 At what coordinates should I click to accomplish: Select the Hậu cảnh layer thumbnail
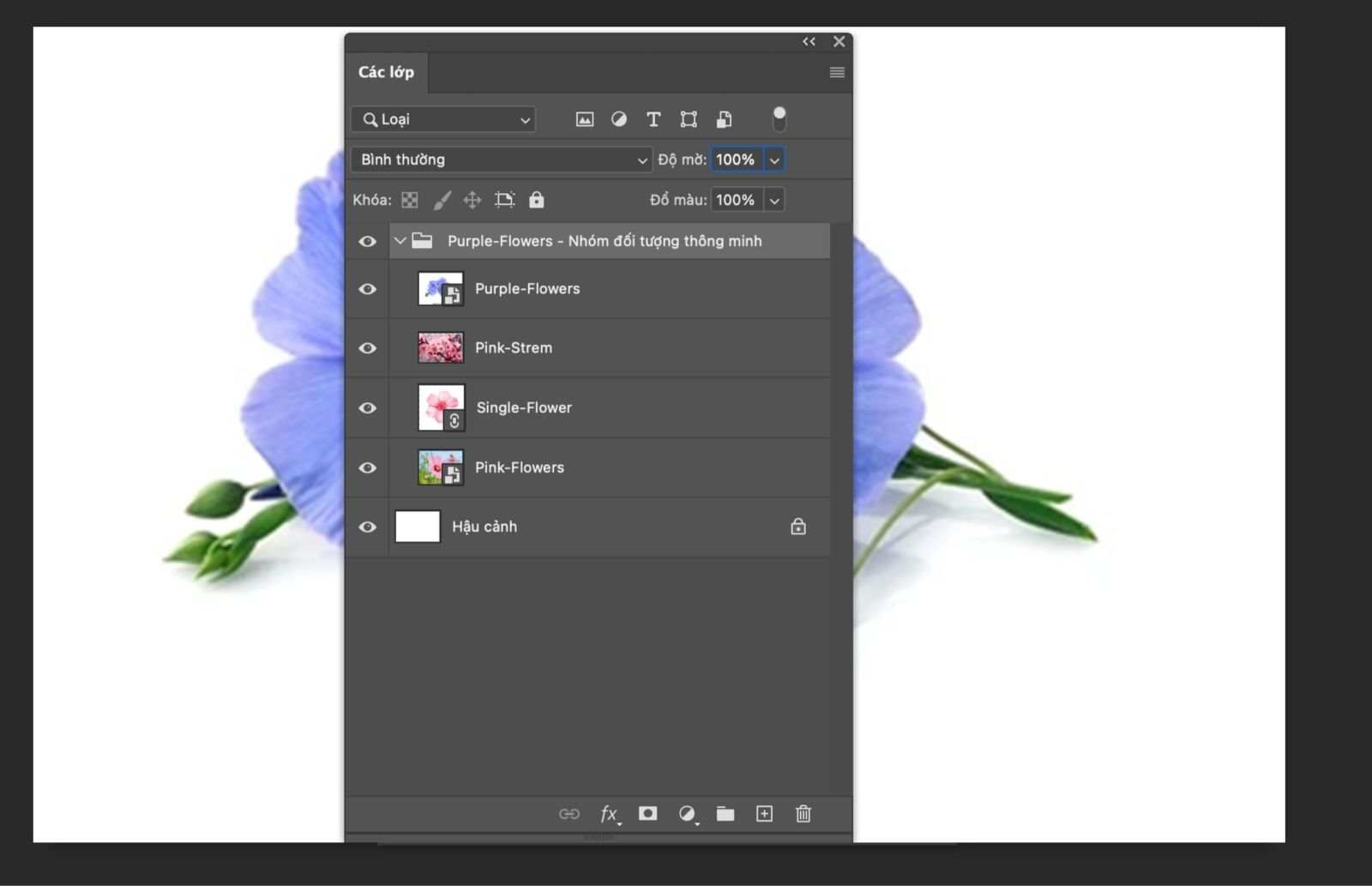pyautogui.click(x=418, y=527)
